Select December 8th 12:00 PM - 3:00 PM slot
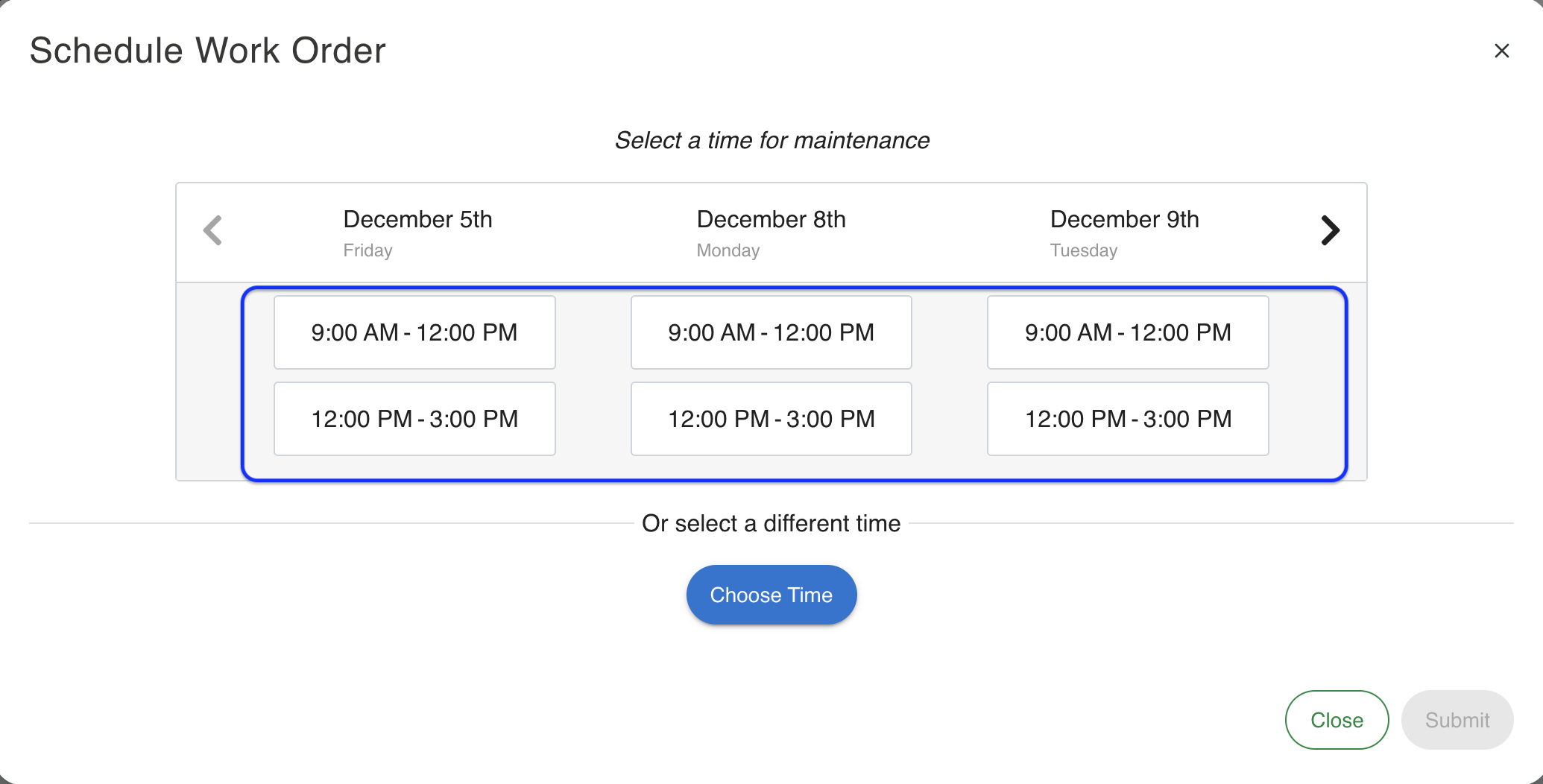1543x784 pixels. (x=771, y=419)
